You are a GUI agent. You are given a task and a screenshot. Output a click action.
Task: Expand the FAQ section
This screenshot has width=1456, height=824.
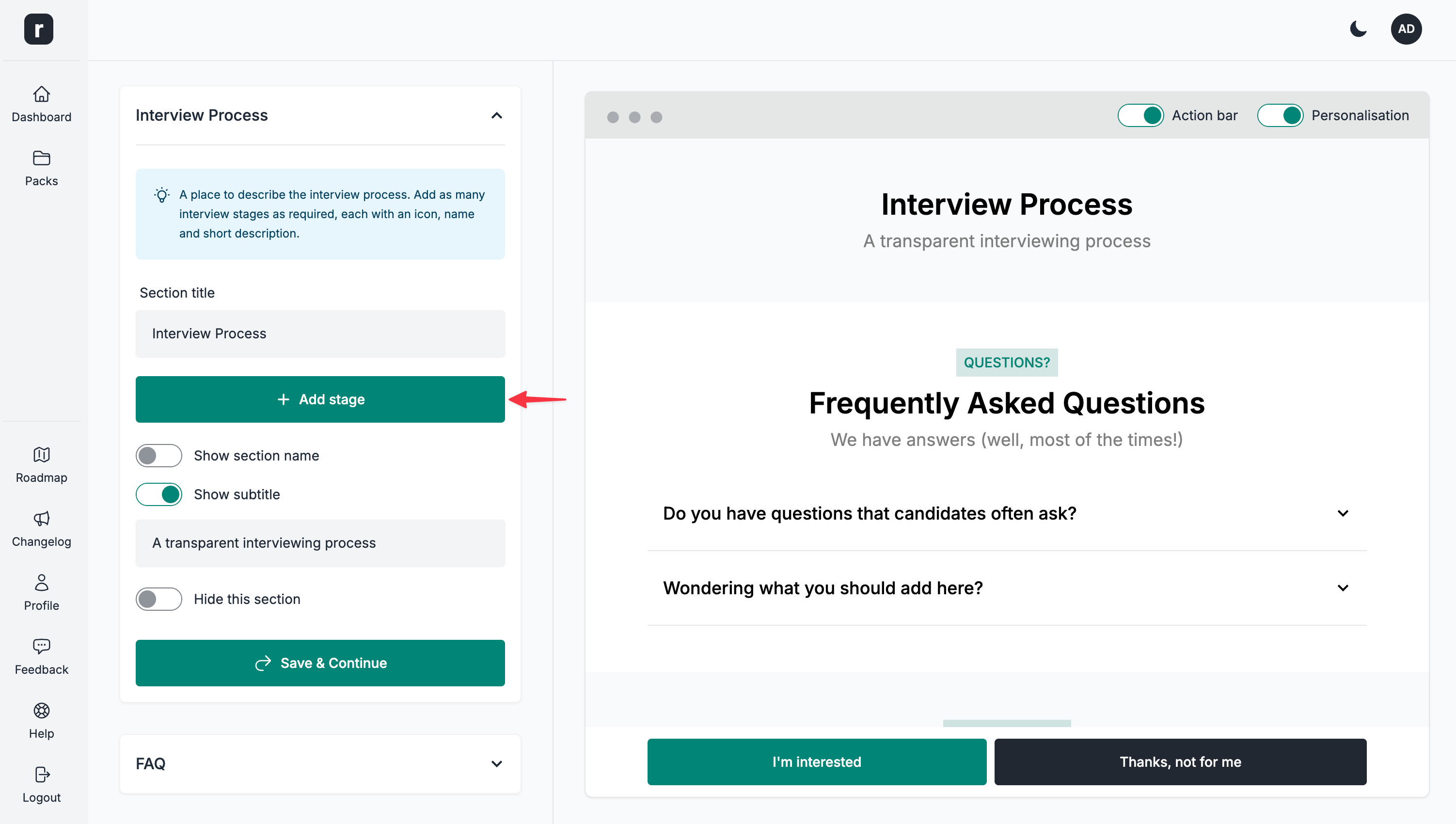496,763
